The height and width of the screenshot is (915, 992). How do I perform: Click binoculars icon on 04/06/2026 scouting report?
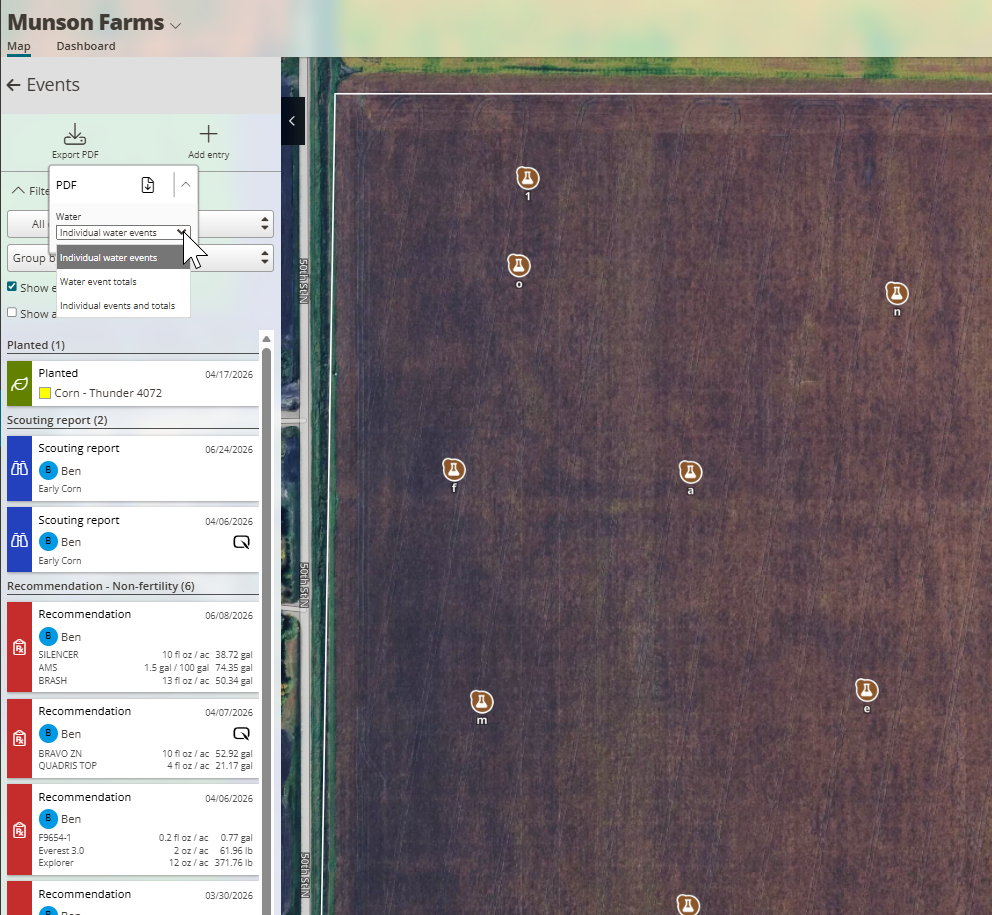click(x=20, y=540)
